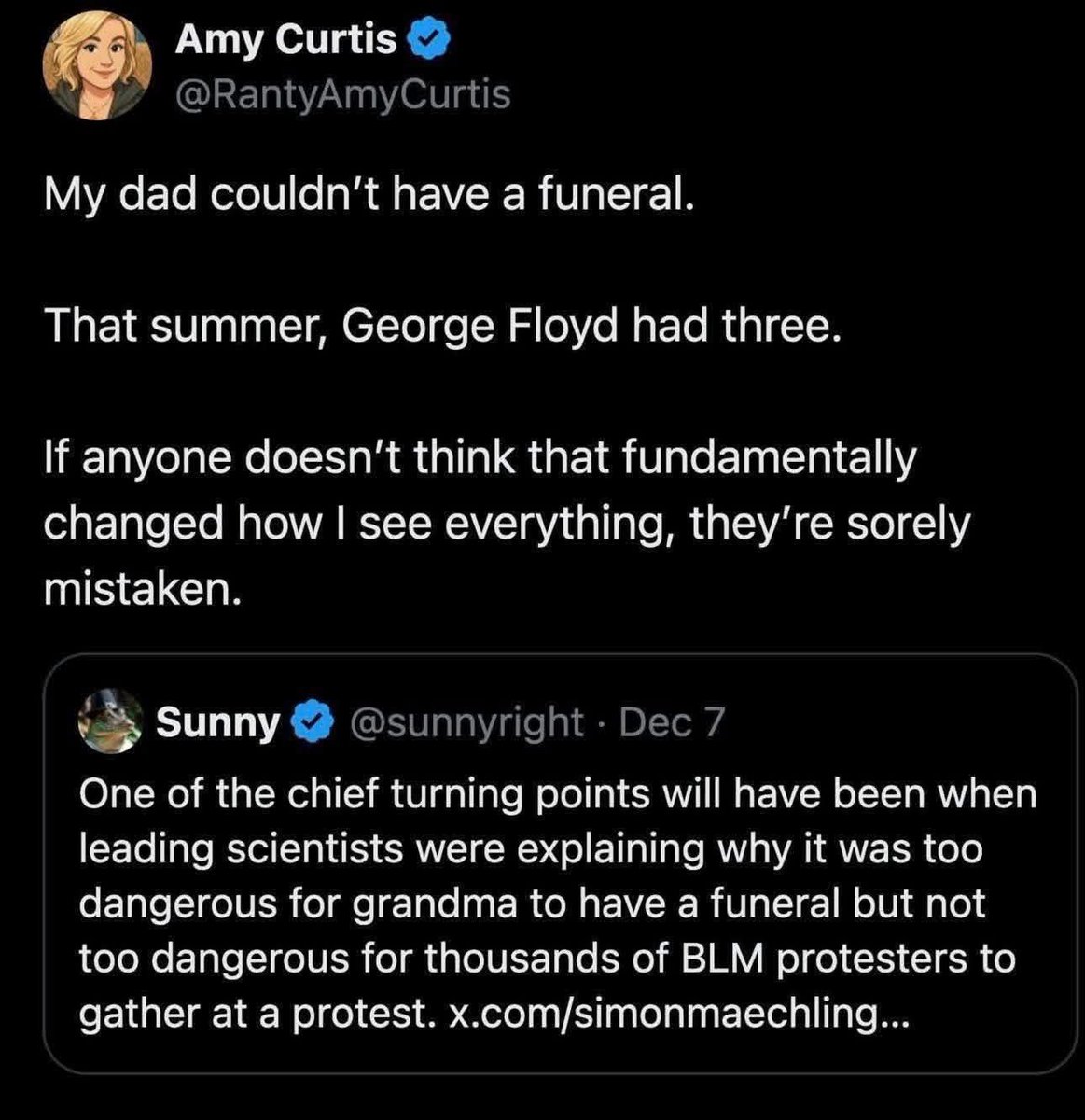Click Sunny's blue verified badge
The image size is (1085, 1120).
tap(312, 721)
